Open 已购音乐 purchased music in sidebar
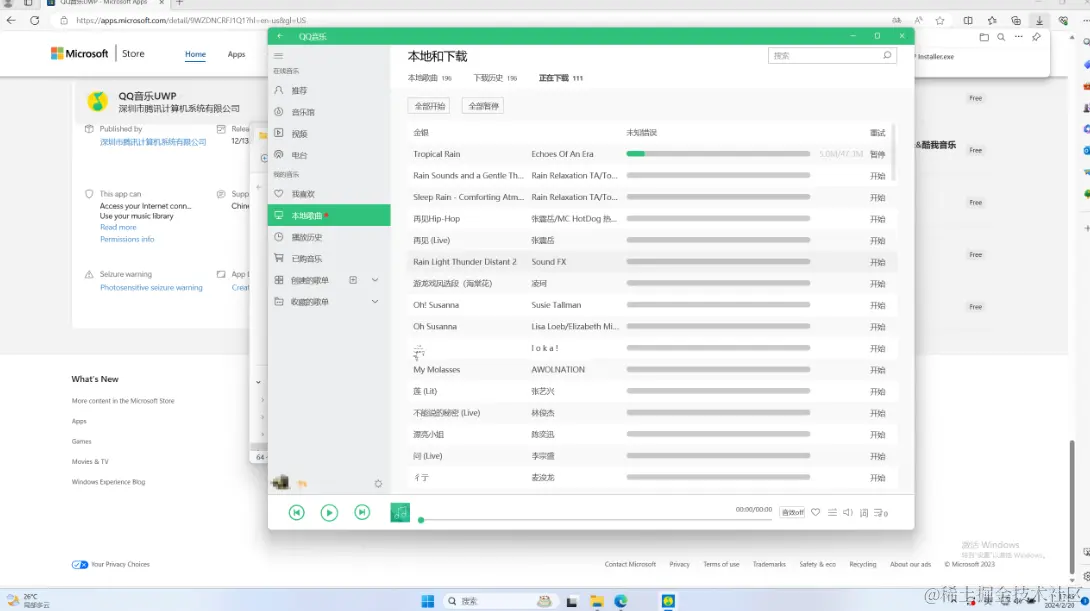The height and width of the screenshot is (611, 1090). [x=307, y=259]
